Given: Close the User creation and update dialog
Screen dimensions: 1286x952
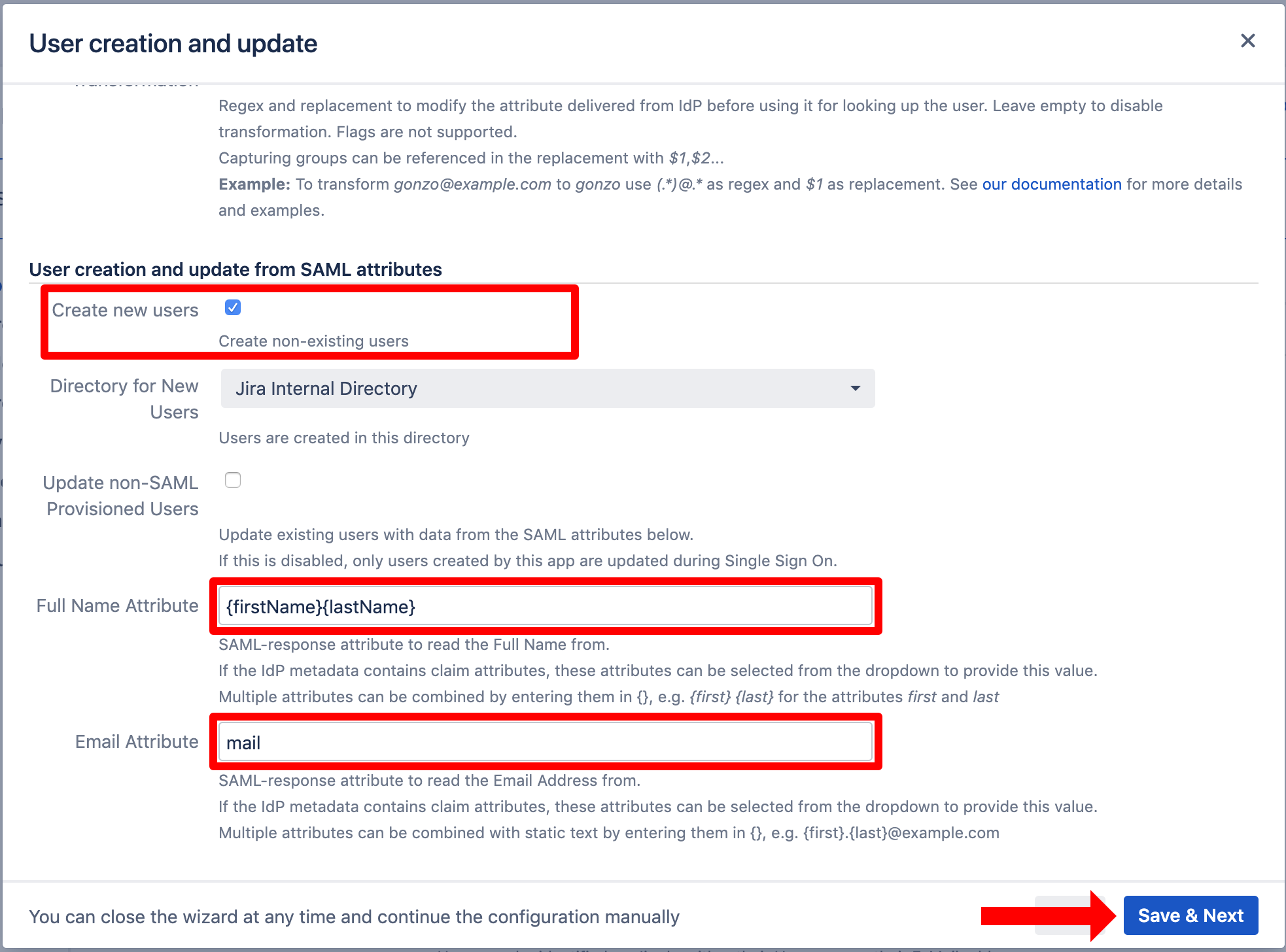Looking at the screenshot, I should pyautogui.click(x=1247, y=41).
